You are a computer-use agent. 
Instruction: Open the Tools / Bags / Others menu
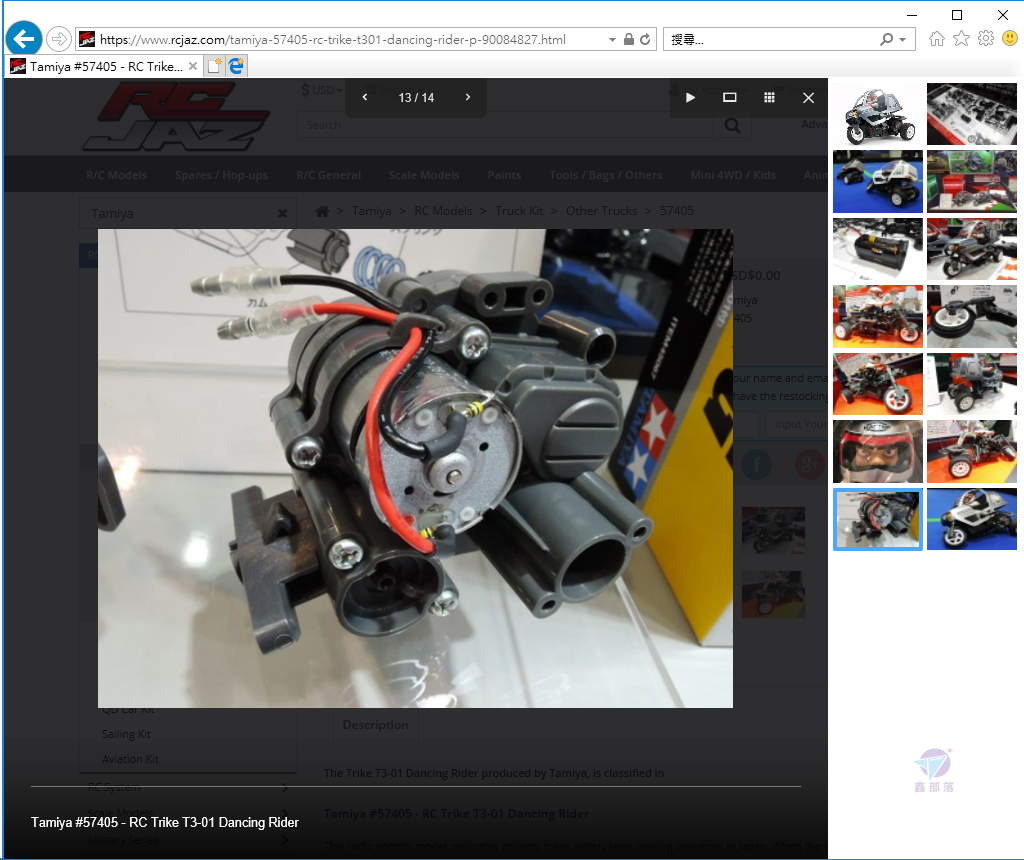point(605,175)
